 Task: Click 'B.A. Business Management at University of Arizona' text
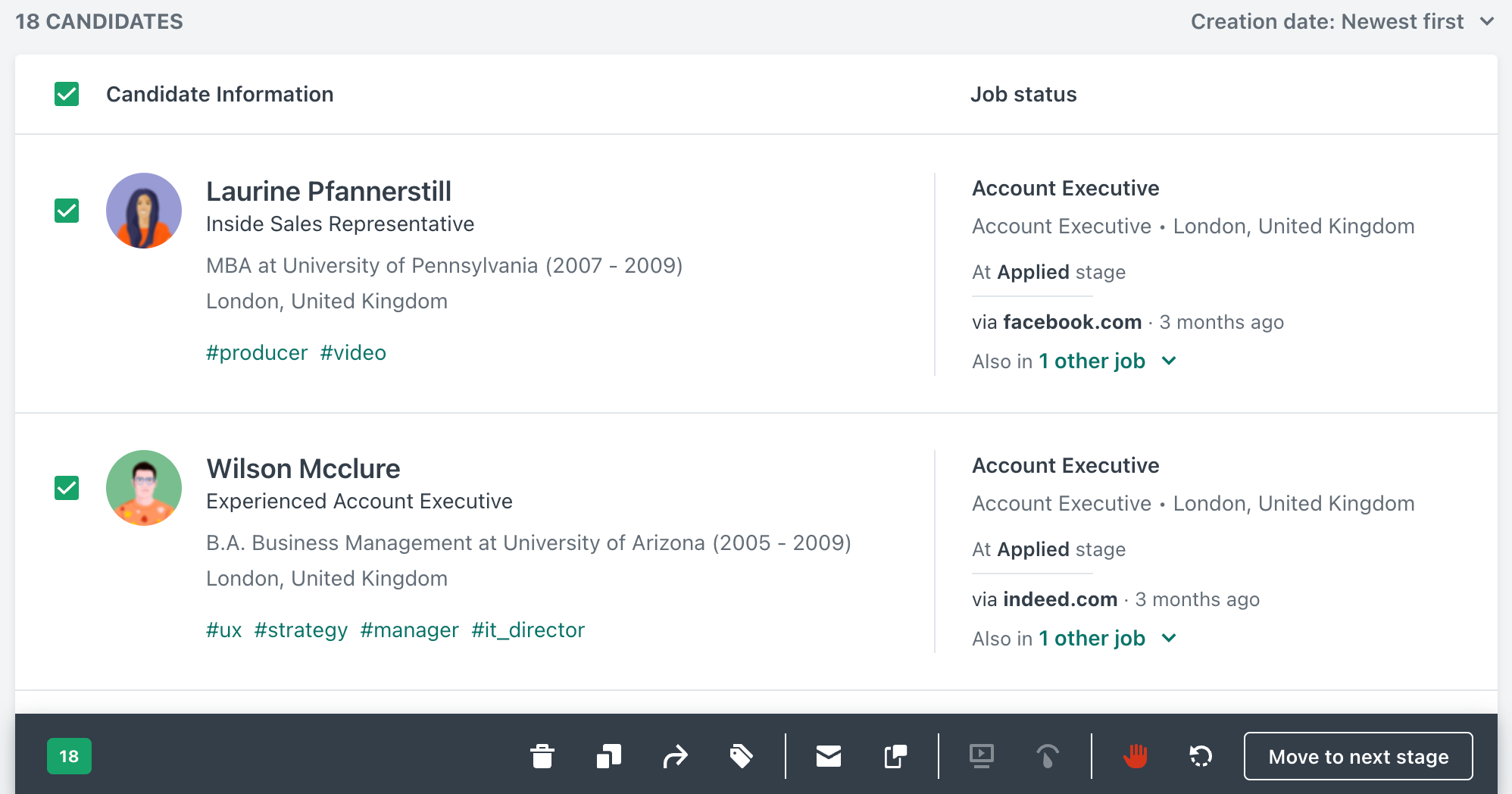[455, 543]
